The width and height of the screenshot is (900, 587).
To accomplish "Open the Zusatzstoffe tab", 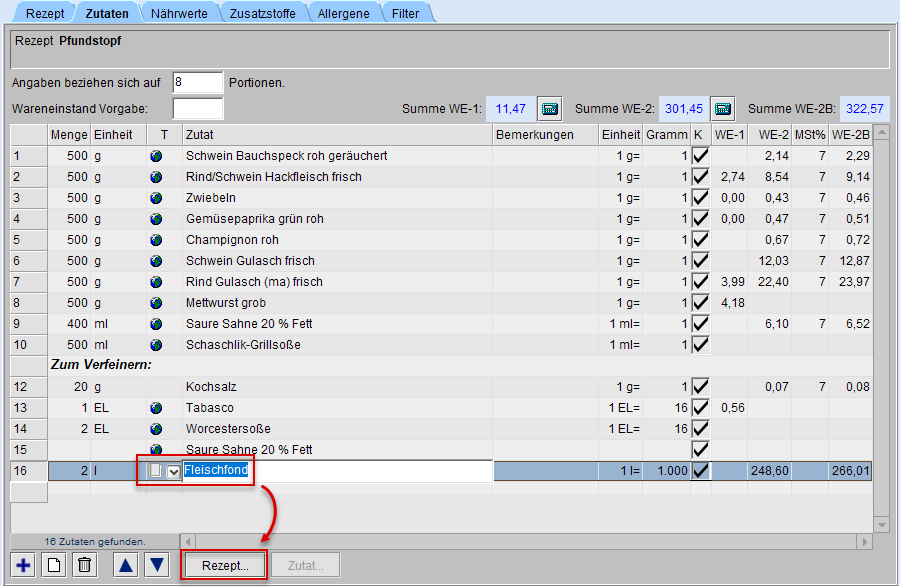I will click(x=262, y=13).
